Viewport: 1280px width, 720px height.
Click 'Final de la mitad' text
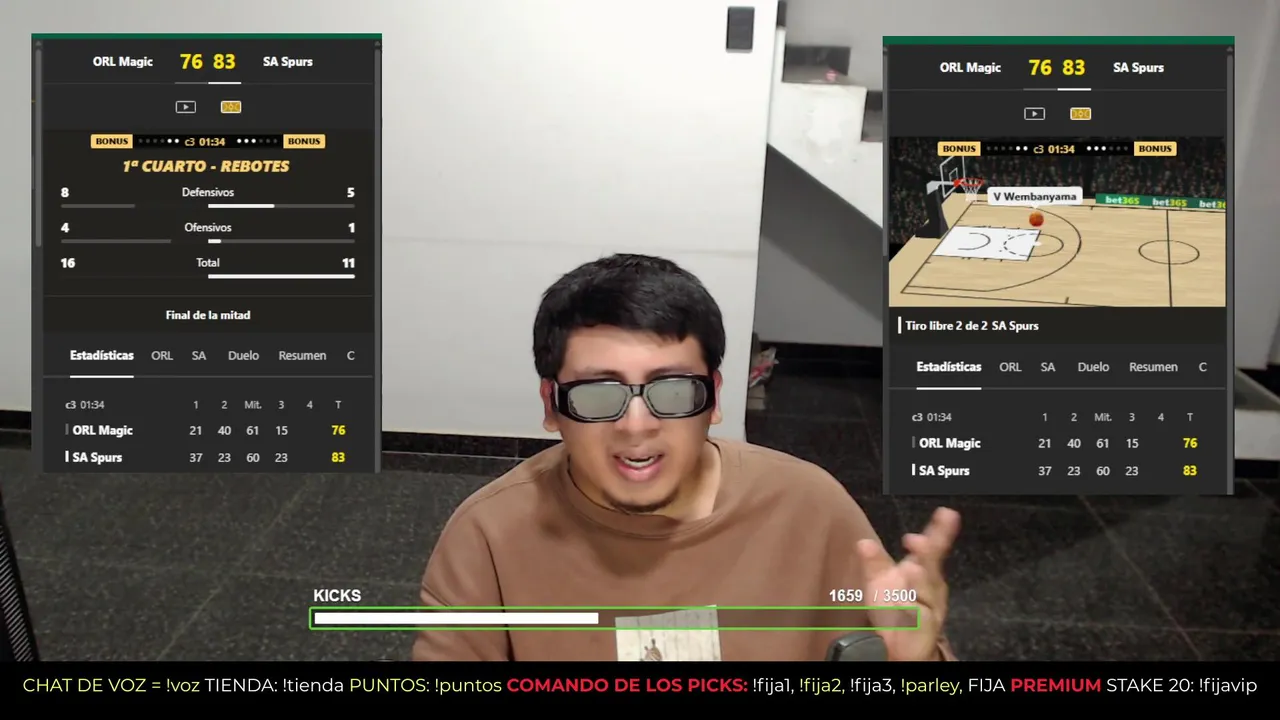click(x=208, y=315)
